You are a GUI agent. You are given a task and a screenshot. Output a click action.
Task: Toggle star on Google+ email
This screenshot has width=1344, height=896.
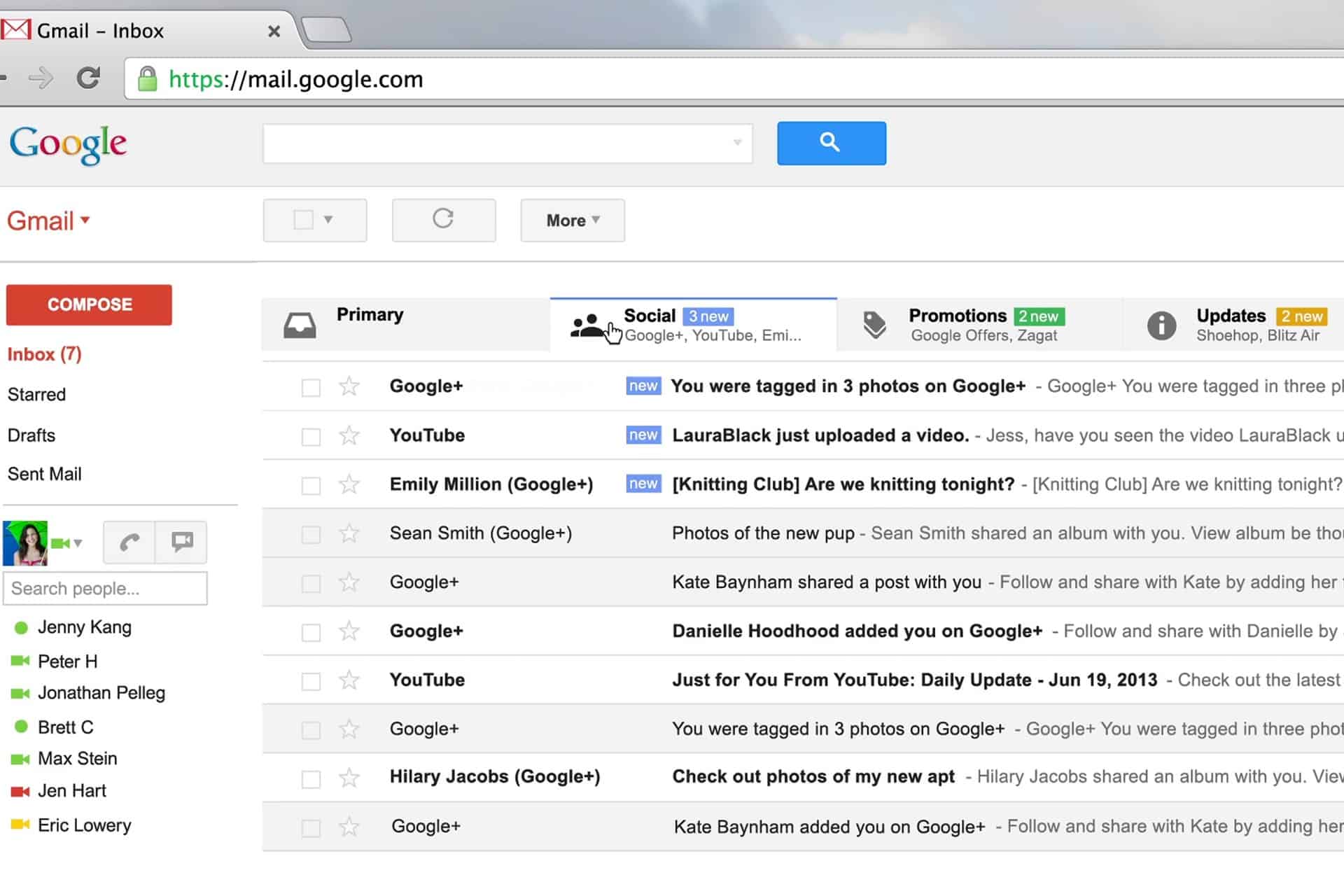click(349, 386)
